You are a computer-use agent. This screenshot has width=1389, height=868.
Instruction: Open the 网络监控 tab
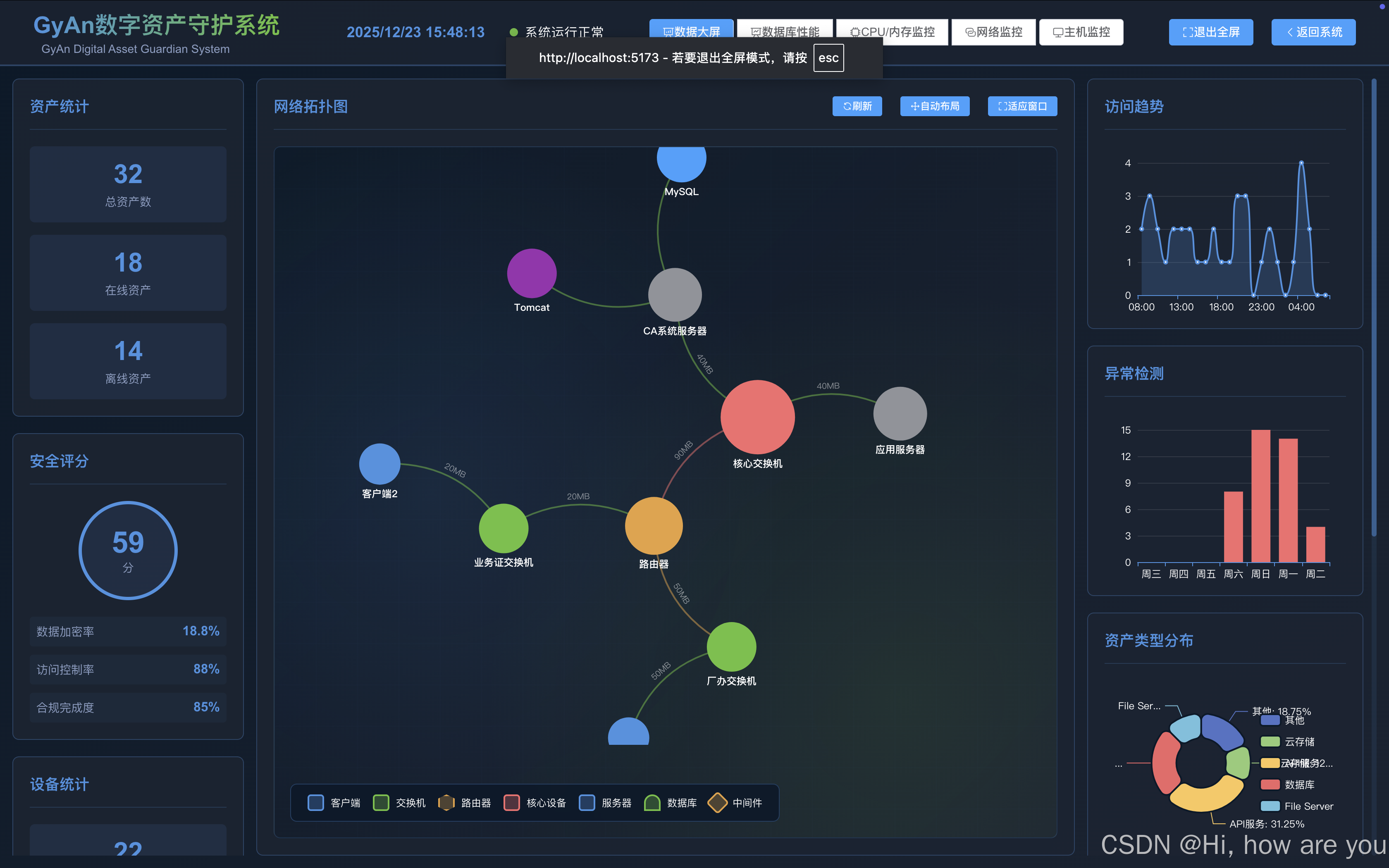click(x=993, y=32)
